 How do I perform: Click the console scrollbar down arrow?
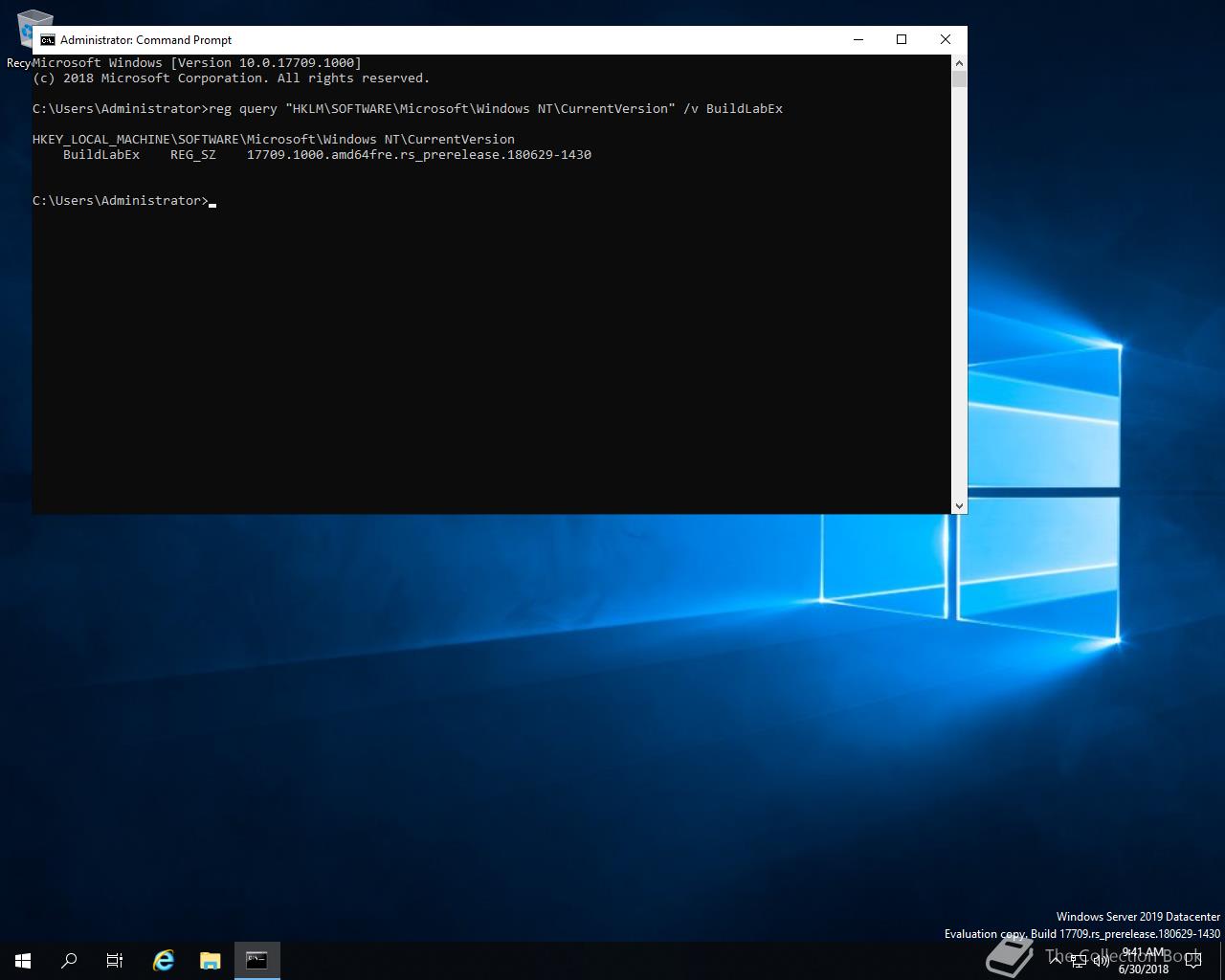959,505
